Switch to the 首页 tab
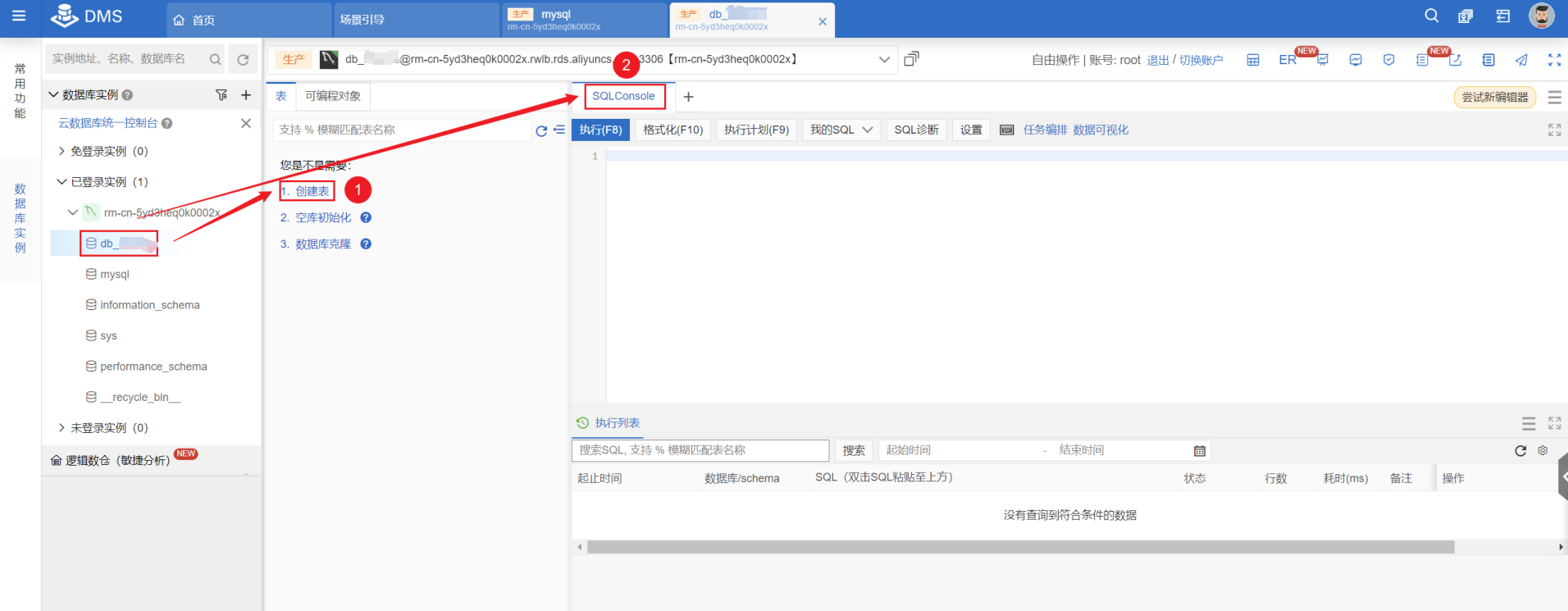The height and width of the screenshot is (611, 1568). [249, 20]
